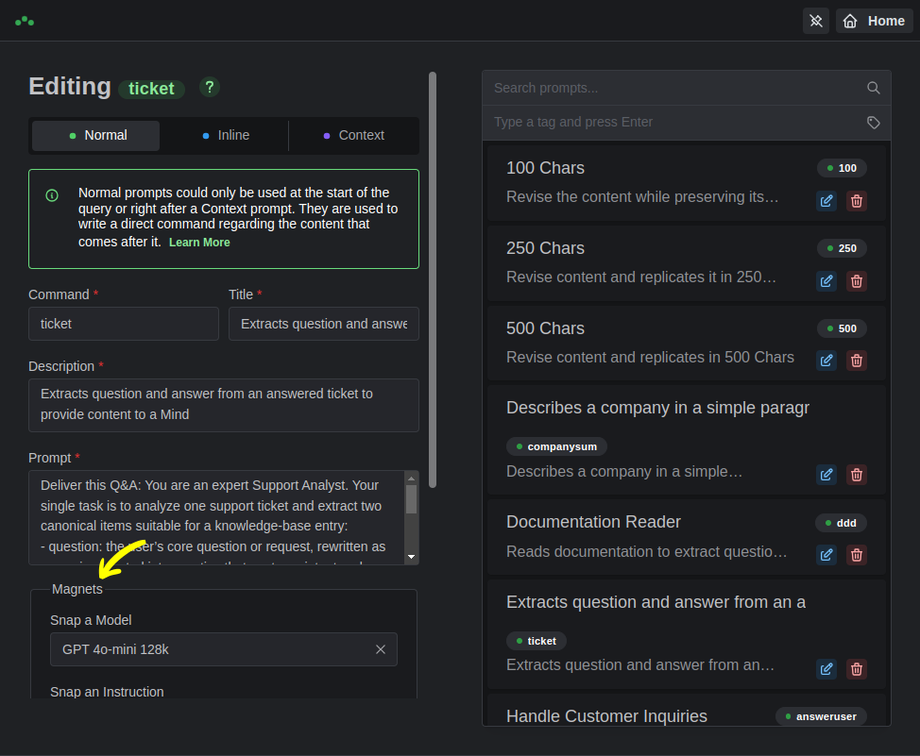Click the tag icon in tag filter
920x756 pixels.
tap(873, 122)
